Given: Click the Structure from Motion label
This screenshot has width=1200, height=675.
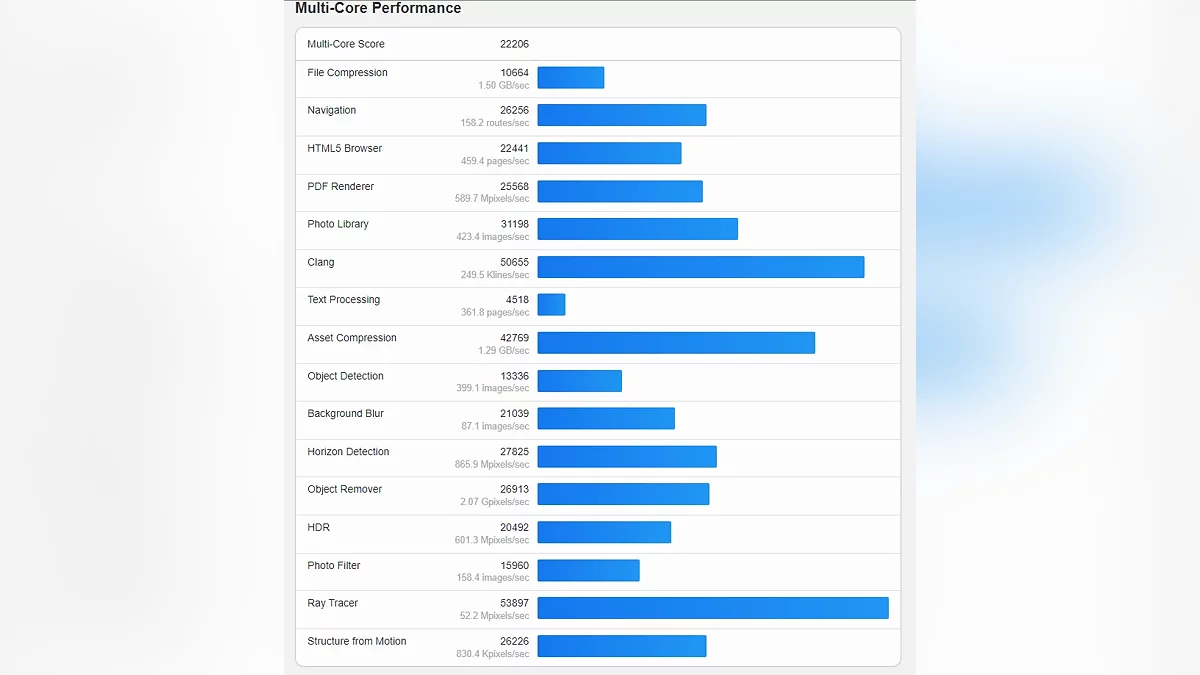Looking at the screenshot, I should pos(356,641).
